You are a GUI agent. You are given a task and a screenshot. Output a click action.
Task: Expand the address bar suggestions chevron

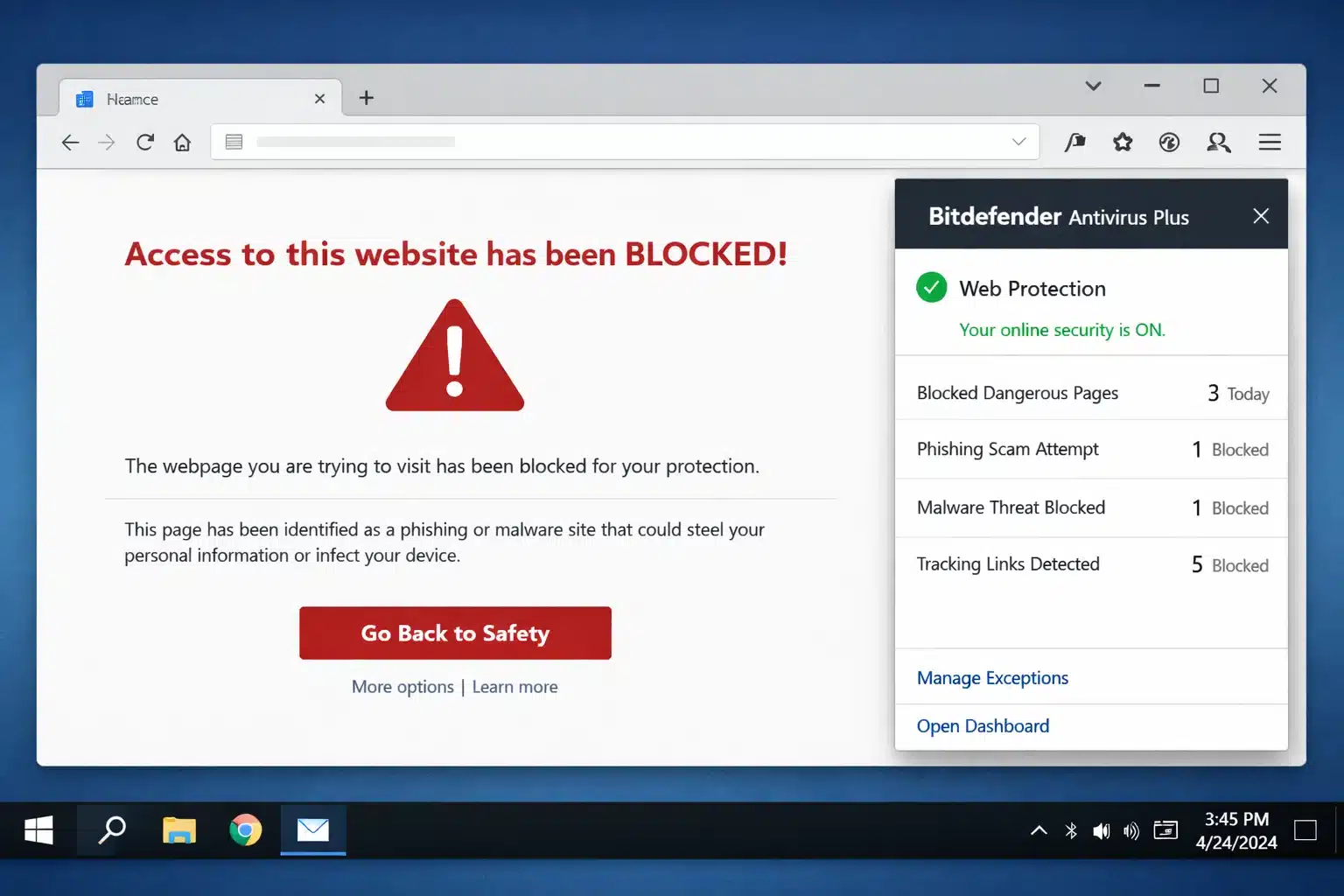[1018, 142]
